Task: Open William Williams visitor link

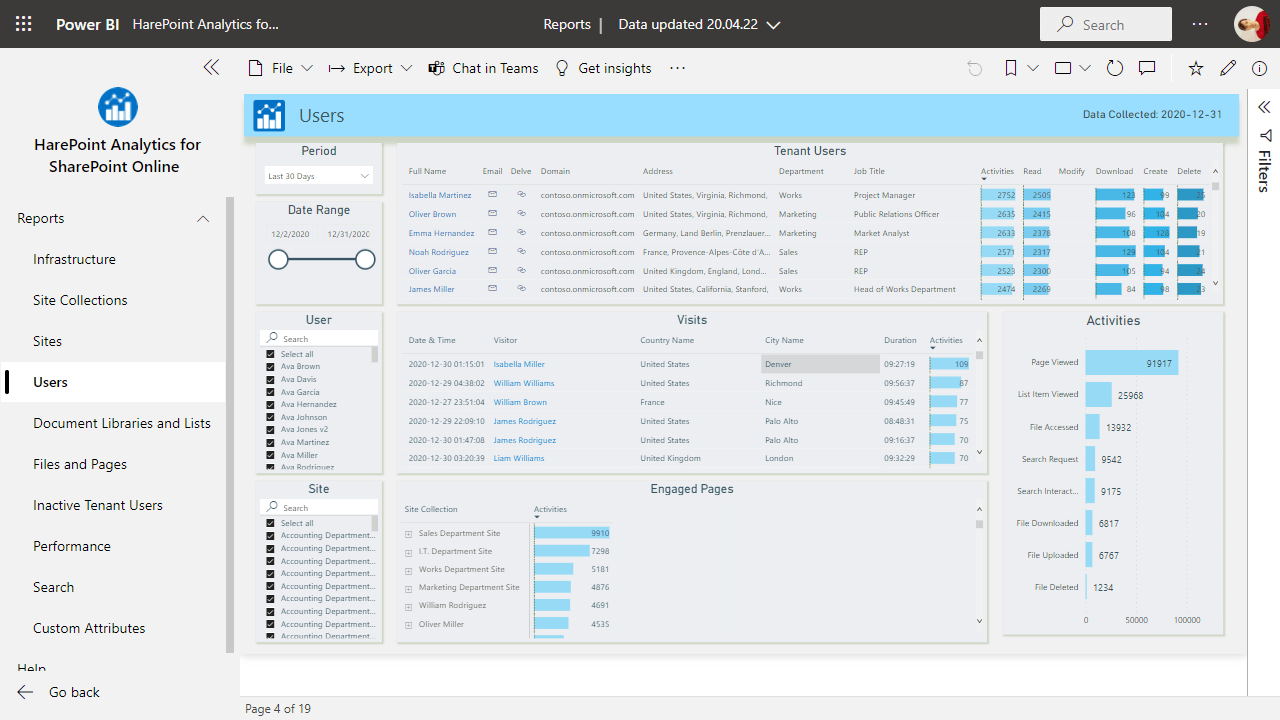Action: [523, 383]
